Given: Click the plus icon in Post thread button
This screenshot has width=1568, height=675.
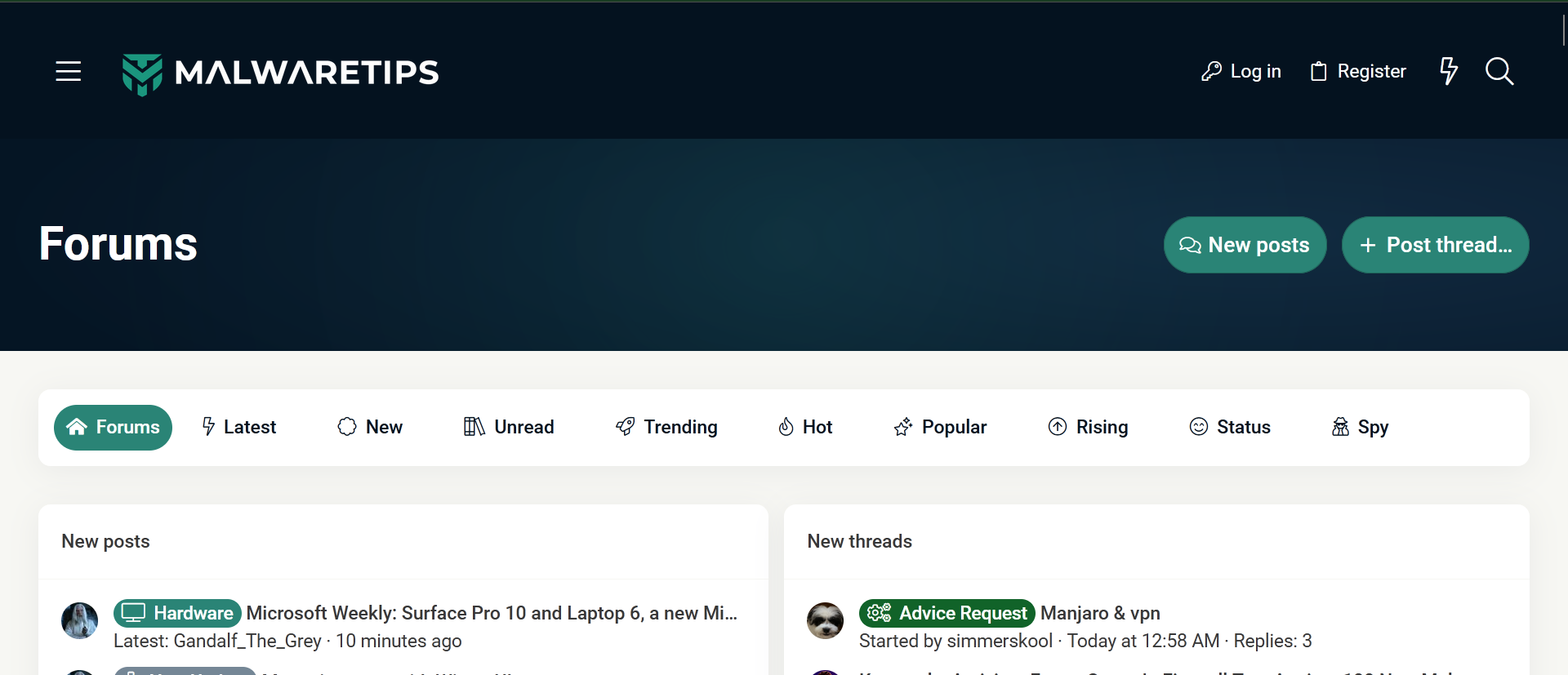Looking at the screenshot, I should (1368, 246).
